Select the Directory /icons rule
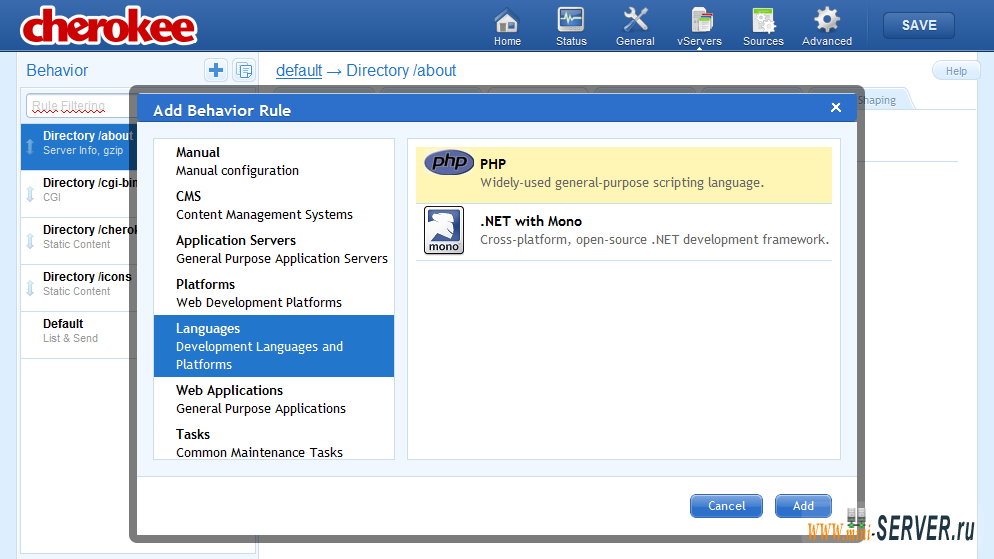Screen dimensions: 994x559 tap(79, 288)
